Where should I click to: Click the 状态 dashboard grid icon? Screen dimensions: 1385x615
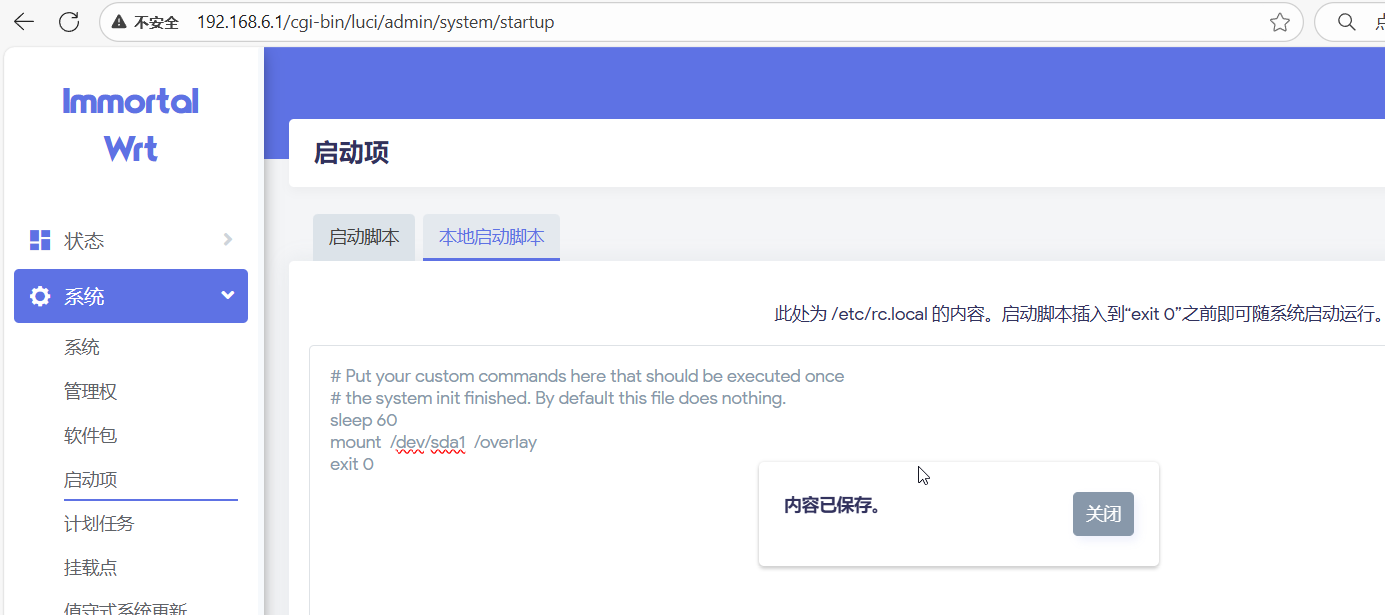coord(40,240)
